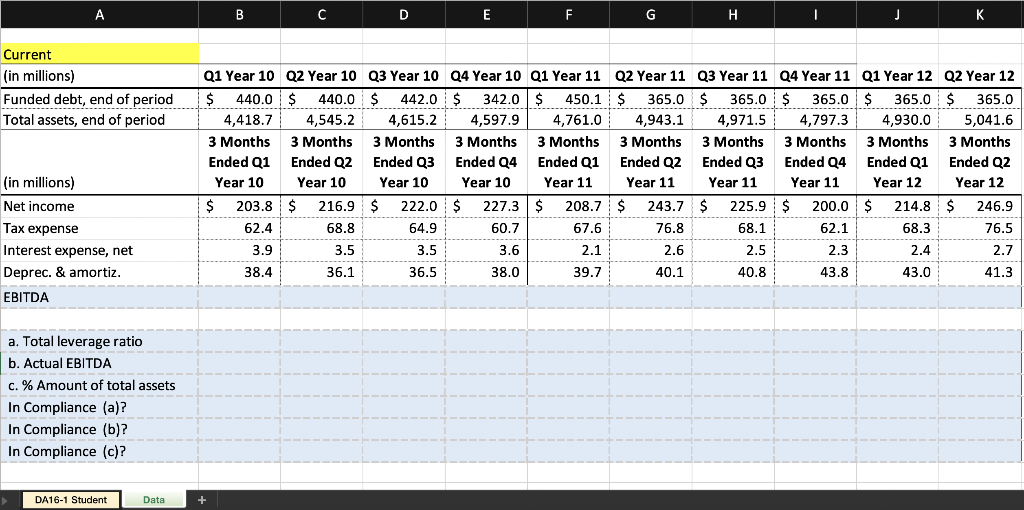Screen dimensions: 1024x510
Task: Click the 'Q3 Year 11' header cell
Action: (733, 76)
